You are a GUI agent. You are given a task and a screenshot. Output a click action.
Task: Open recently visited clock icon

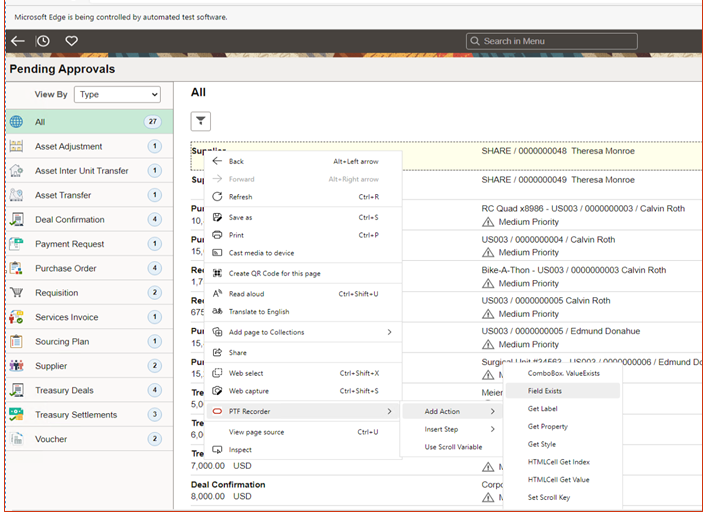pos(43,41)
